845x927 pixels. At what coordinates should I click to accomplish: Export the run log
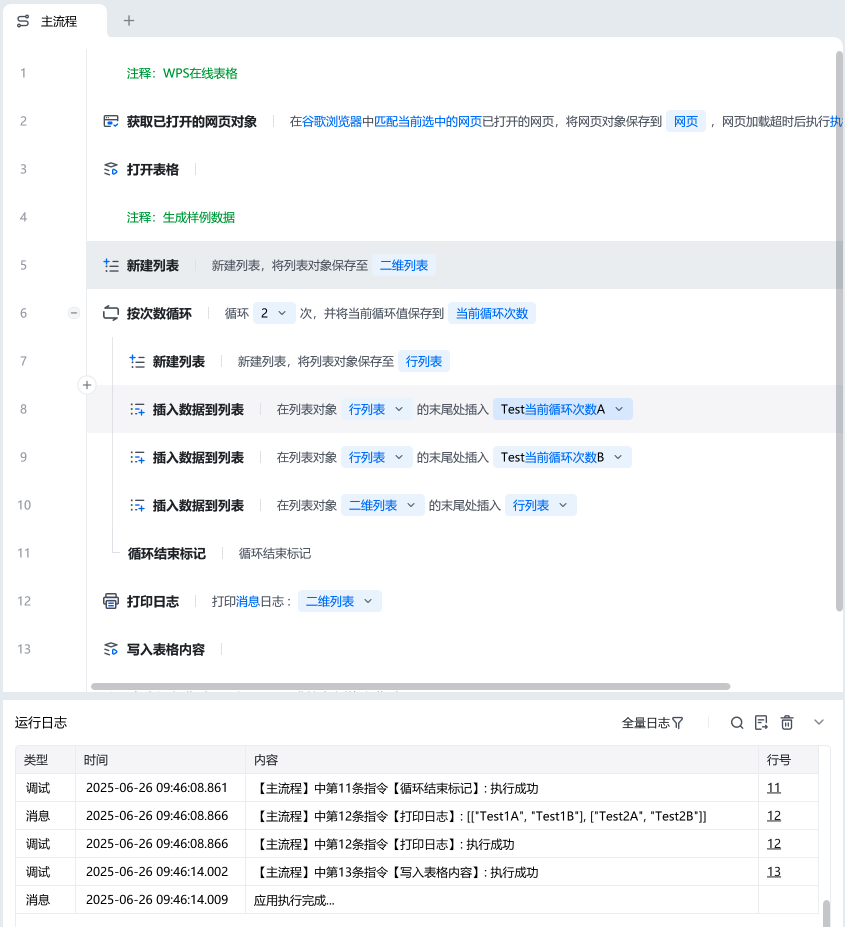pos(762,722)
